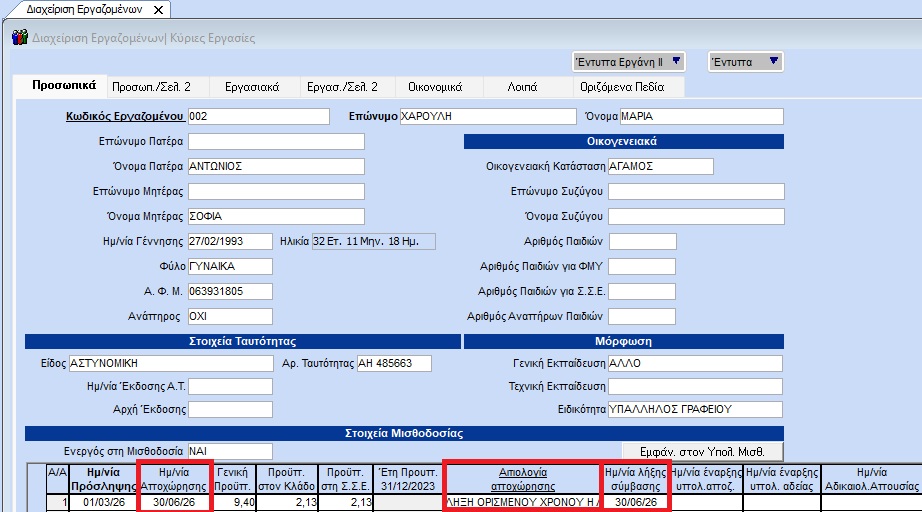This screenshot has height=512, width=922.
Task: Click the Ειδικότητα field showing ΥΠΑΛΛΗΛΟΣ ΓΡΑΦΕΙΟΥ
Action: [x=695, y=409]
